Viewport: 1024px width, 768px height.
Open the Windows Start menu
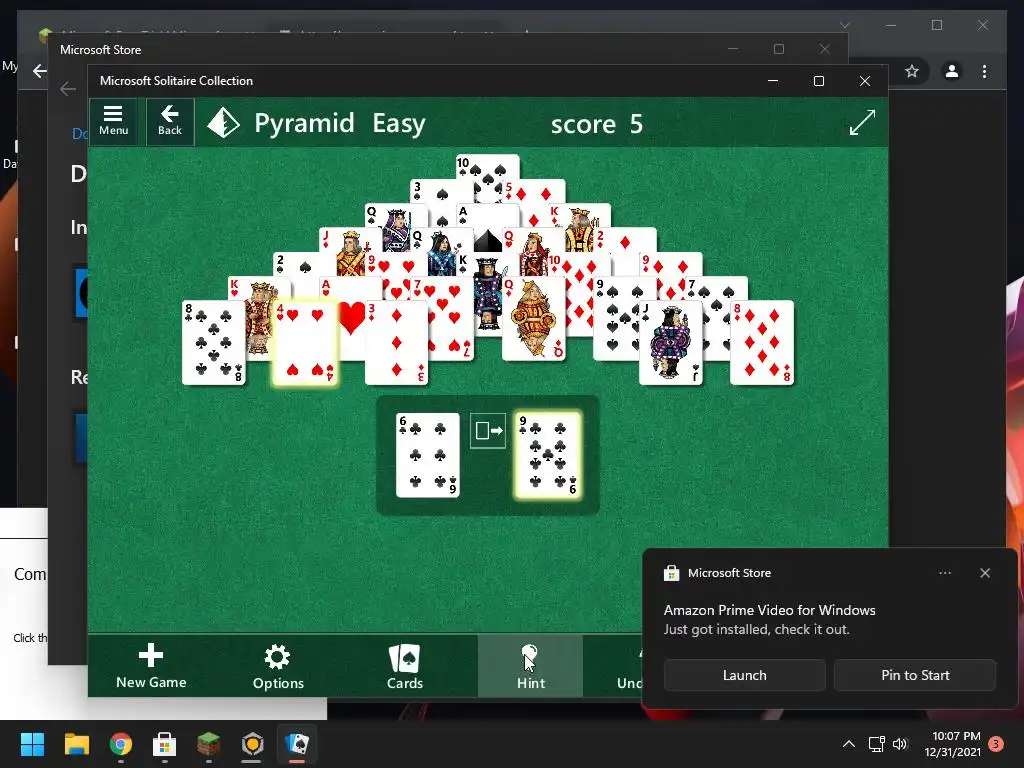pos(32,744)
